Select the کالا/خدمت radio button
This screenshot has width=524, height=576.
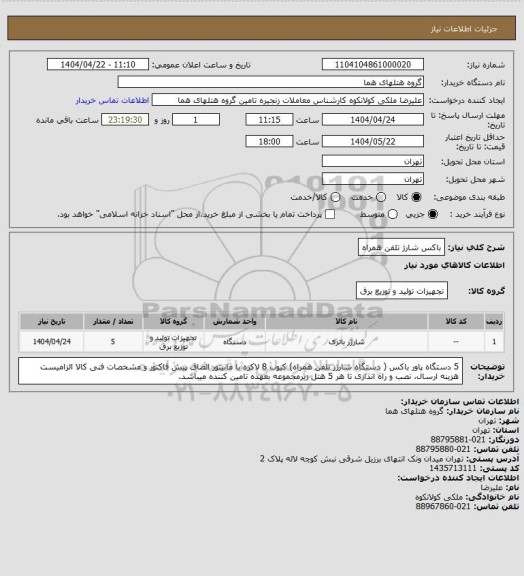click(x=335, y=197)
